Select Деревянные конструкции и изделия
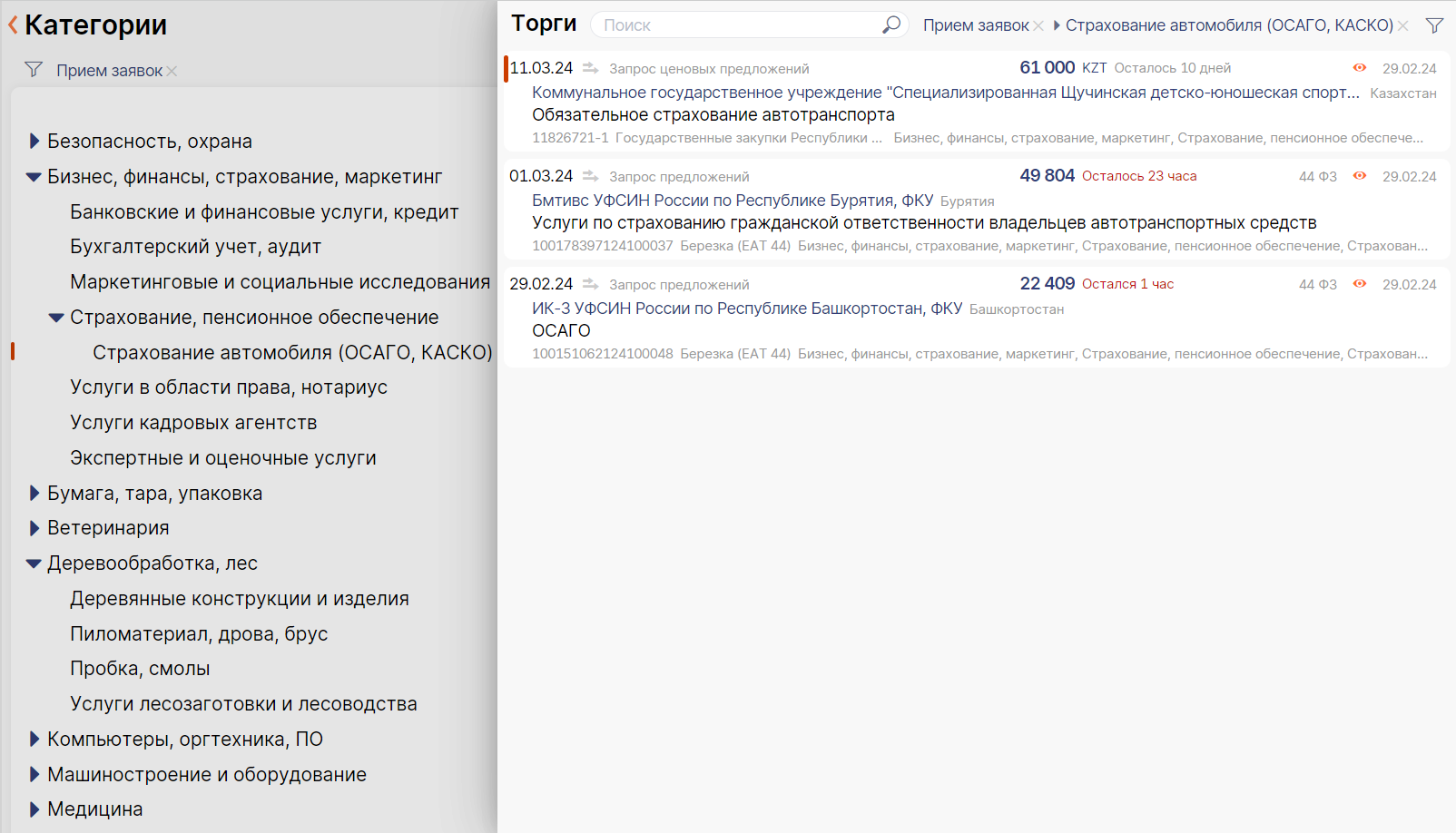Viewport: 1456px width, 833px height. coord(240,599)
